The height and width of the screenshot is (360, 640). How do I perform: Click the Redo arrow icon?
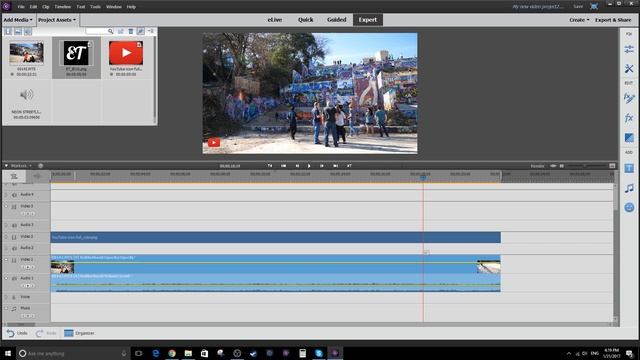[x=40, y=333]
